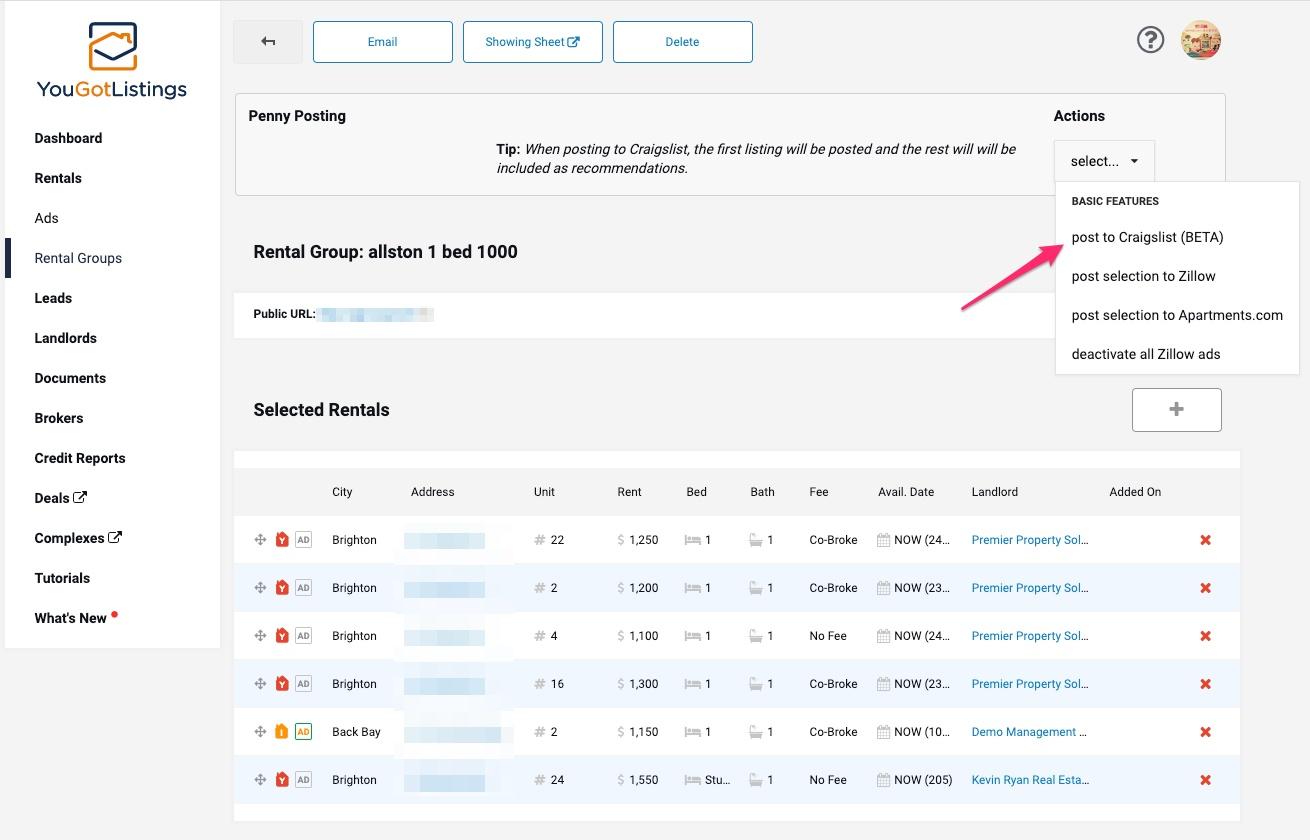Image resolution: width=1310 pixels, height=840 pixels.
Task: Open Ads in the sidebar
Action: tap(46, 218)
